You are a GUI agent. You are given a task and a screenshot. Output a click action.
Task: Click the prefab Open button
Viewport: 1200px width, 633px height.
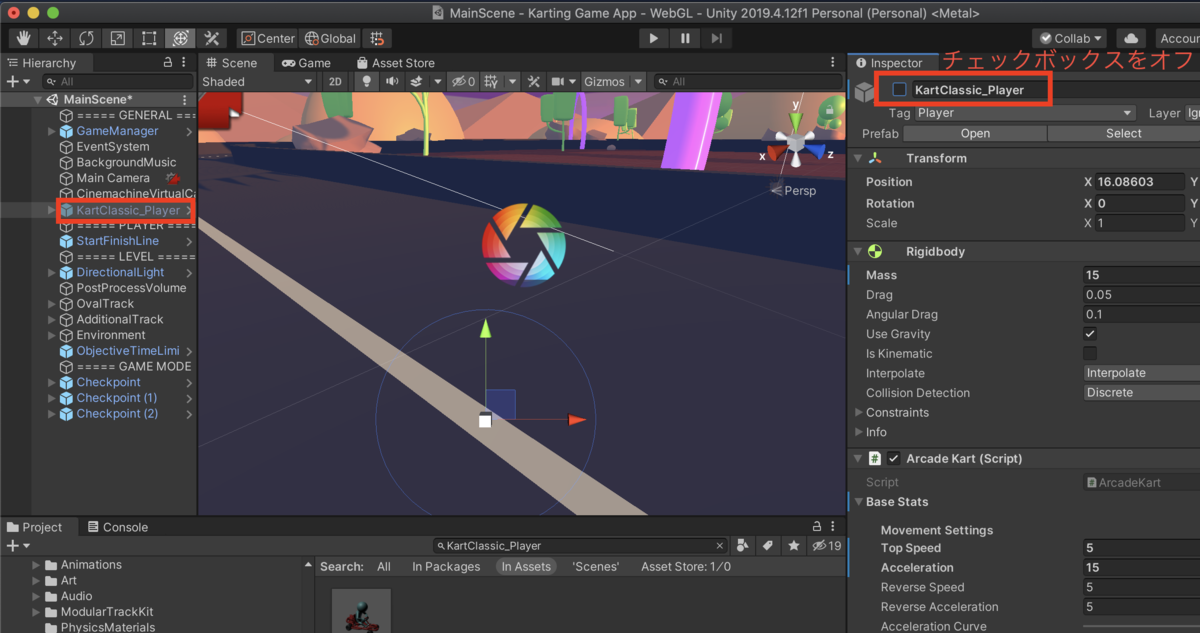975,133
